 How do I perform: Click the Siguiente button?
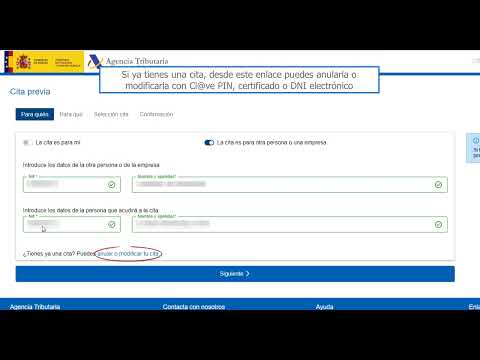pyautogui.click(x=235, y=274)
